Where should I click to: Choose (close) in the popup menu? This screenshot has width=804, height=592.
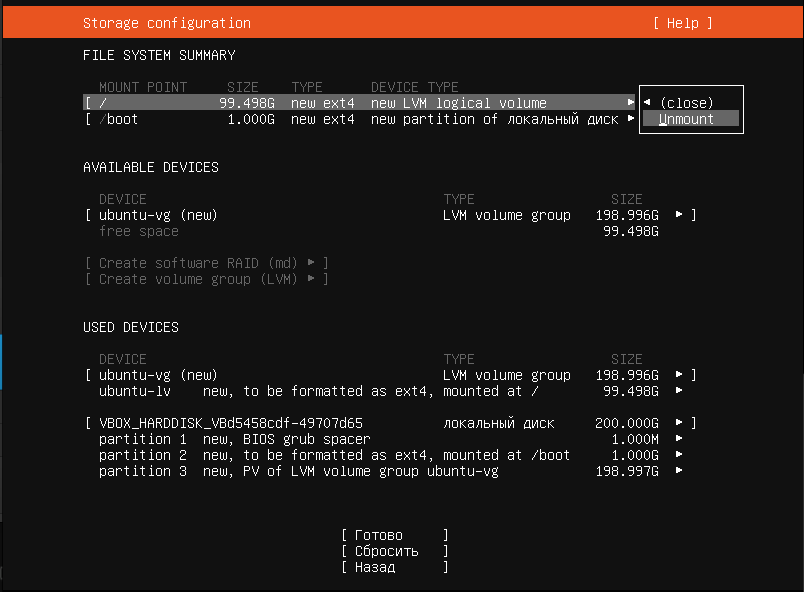pyautogui.click(x=687, y=103)
